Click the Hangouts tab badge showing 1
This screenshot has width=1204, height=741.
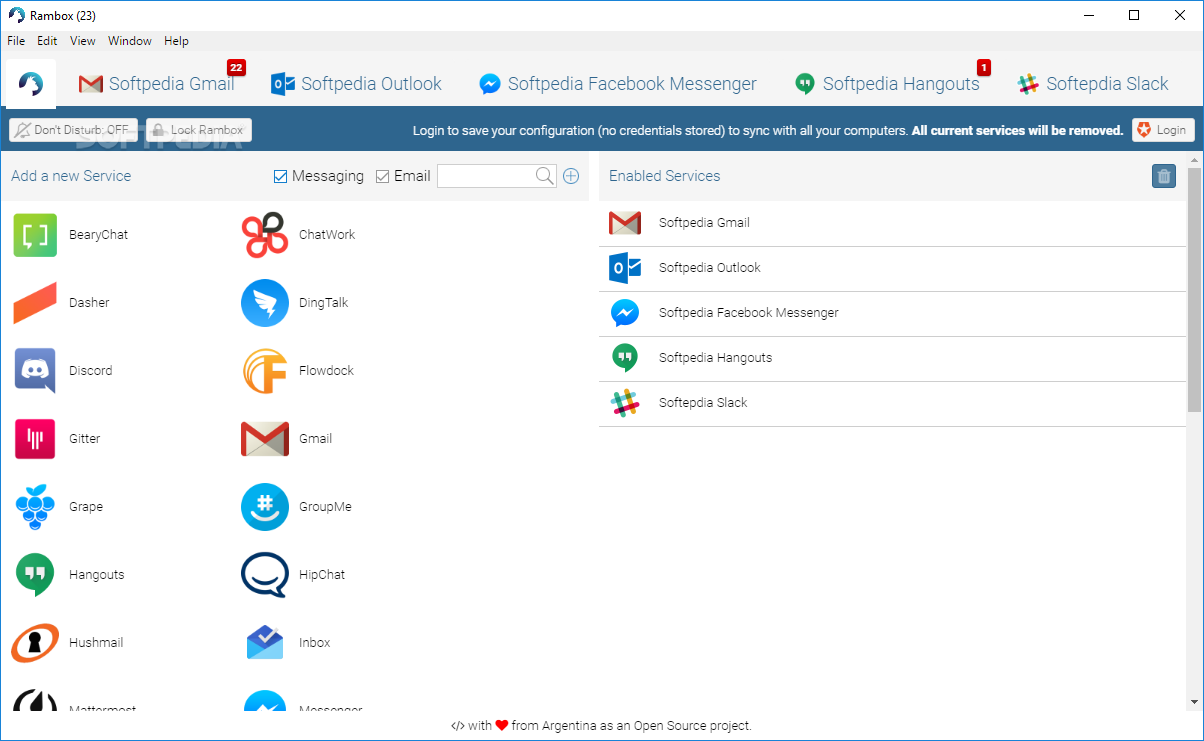(x=984, y=68)
